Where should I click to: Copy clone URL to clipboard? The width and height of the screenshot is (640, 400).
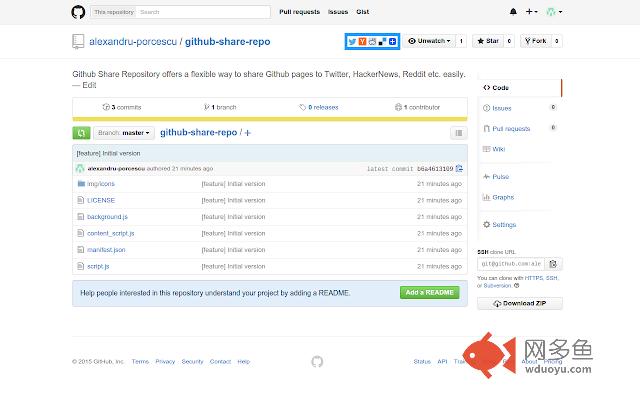[553, 264]
